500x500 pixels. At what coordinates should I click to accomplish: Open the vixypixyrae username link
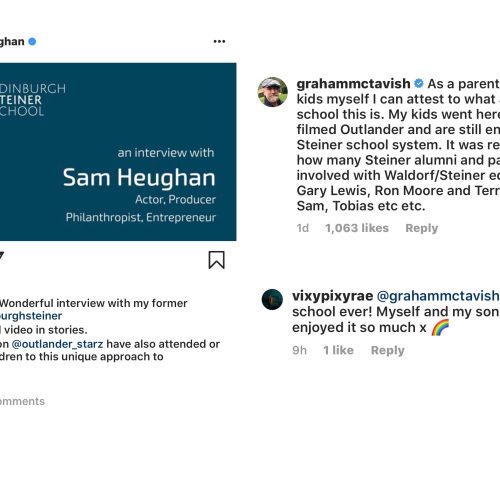click(x=332, y=296)
